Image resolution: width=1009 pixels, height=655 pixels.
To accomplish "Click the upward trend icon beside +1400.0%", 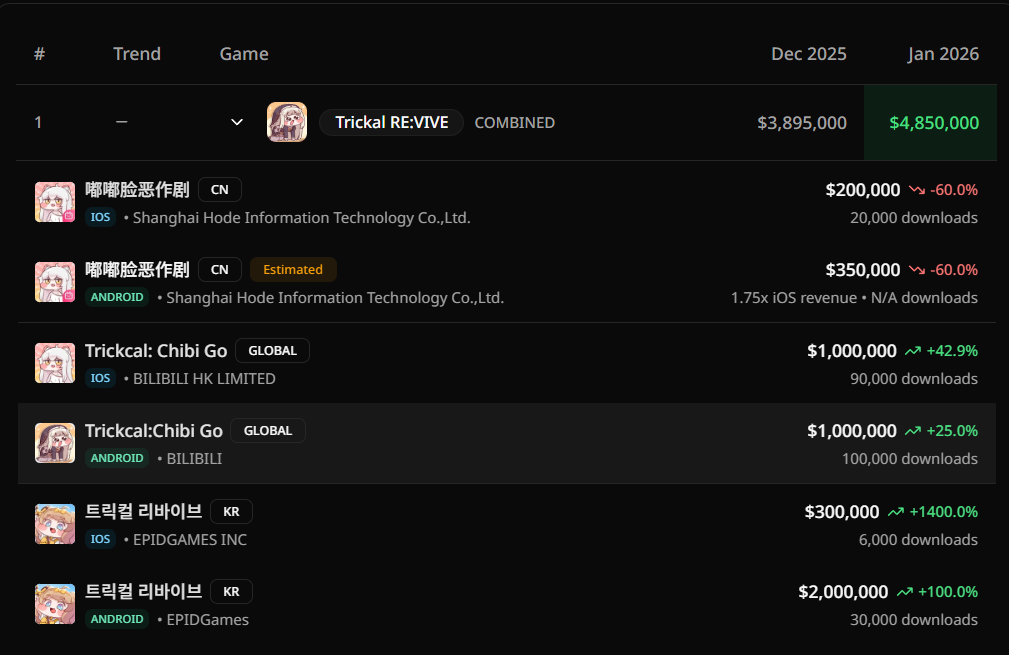I will pos(896,512).
